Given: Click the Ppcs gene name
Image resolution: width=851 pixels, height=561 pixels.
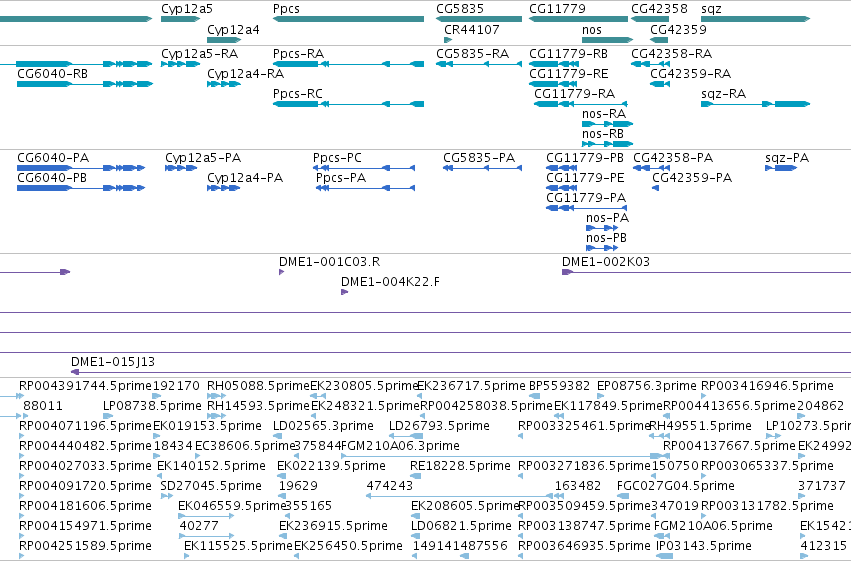Looking at the screenshot, I should point(286,9).
